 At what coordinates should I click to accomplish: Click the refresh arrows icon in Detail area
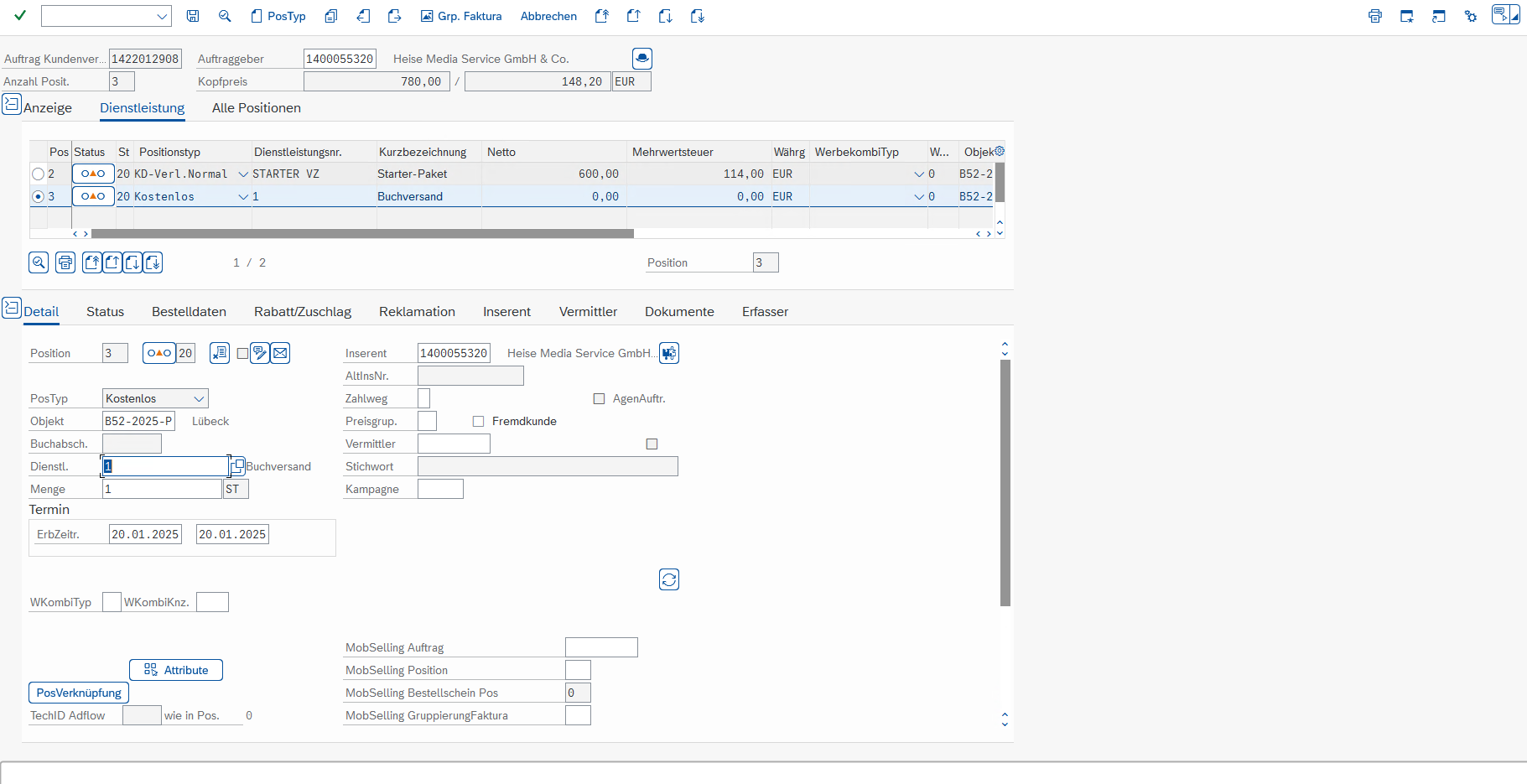pos(669,579)
